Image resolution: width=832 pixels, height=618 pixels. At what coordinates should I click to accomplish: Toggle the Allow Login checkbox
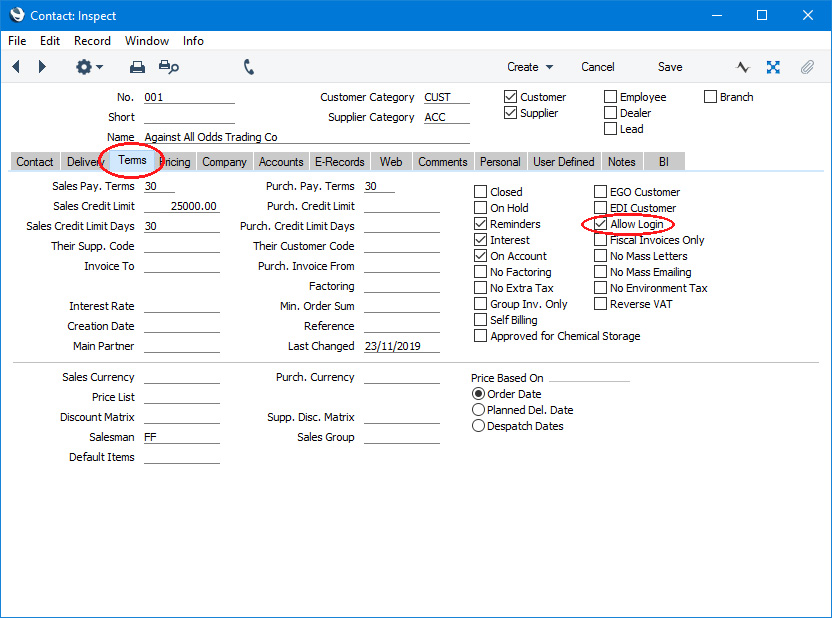[600, 224]
